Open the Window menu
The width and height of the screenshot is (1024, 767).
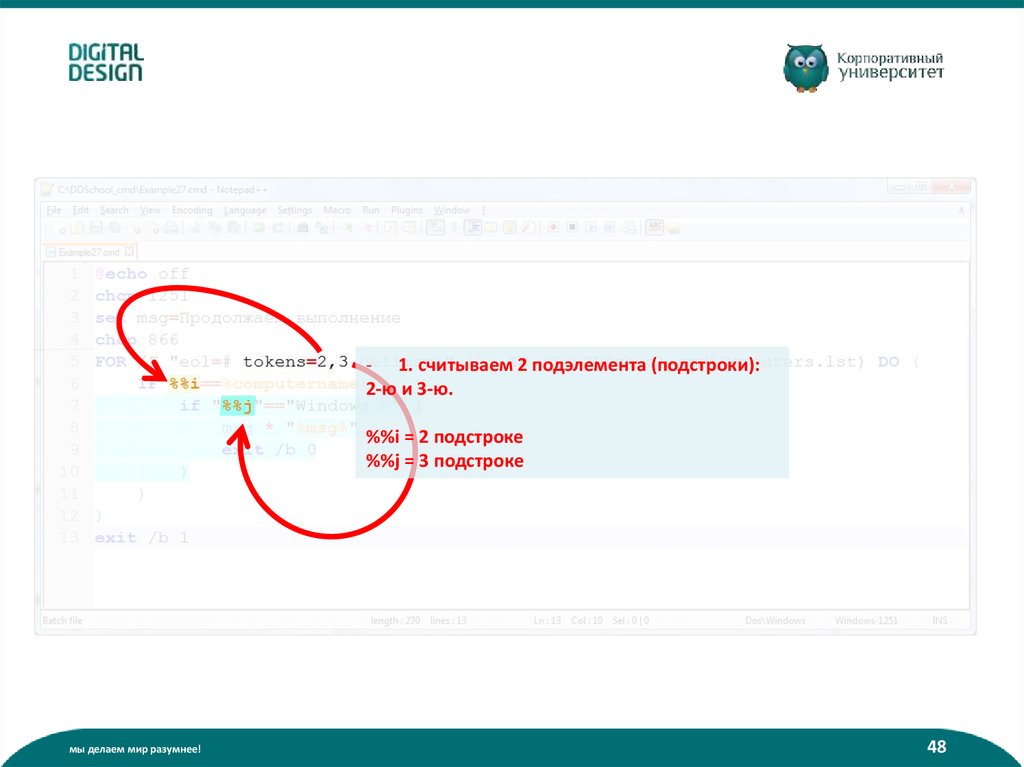tap(452, 210)
